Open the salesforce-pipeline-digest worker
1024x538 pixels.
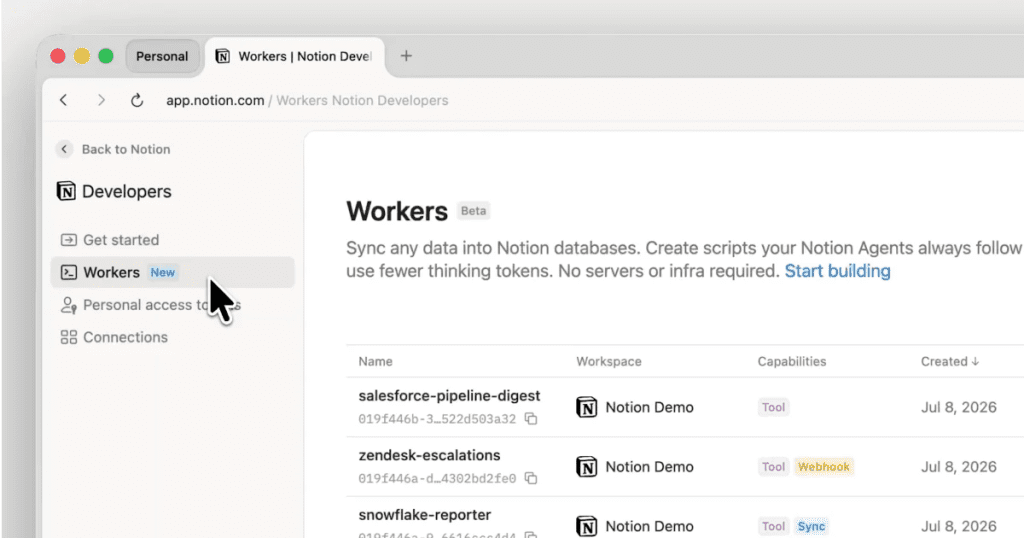[x=449, y=396]
